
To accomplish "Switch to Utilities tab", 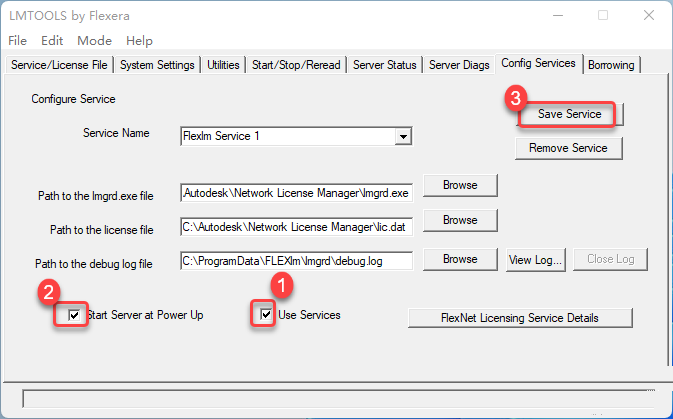I will (x=223, y=65).
